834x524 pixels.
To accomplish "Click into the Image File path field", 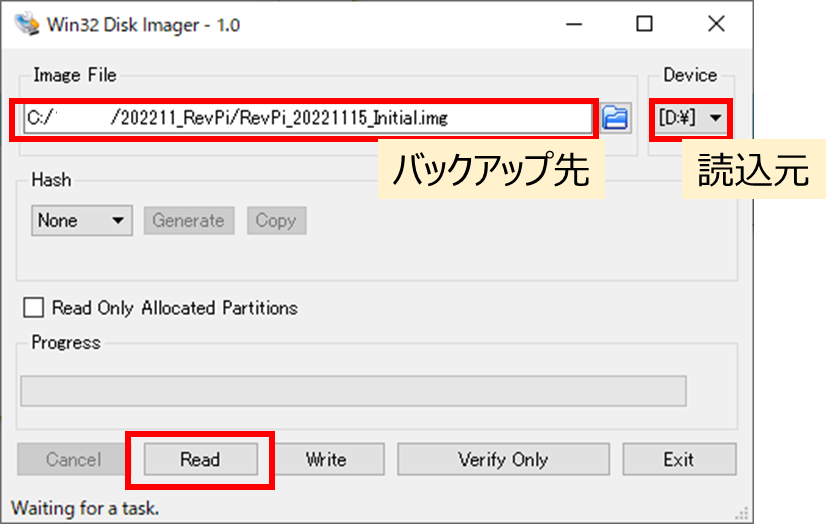I will pyautogui.click(x=308, y=118).
